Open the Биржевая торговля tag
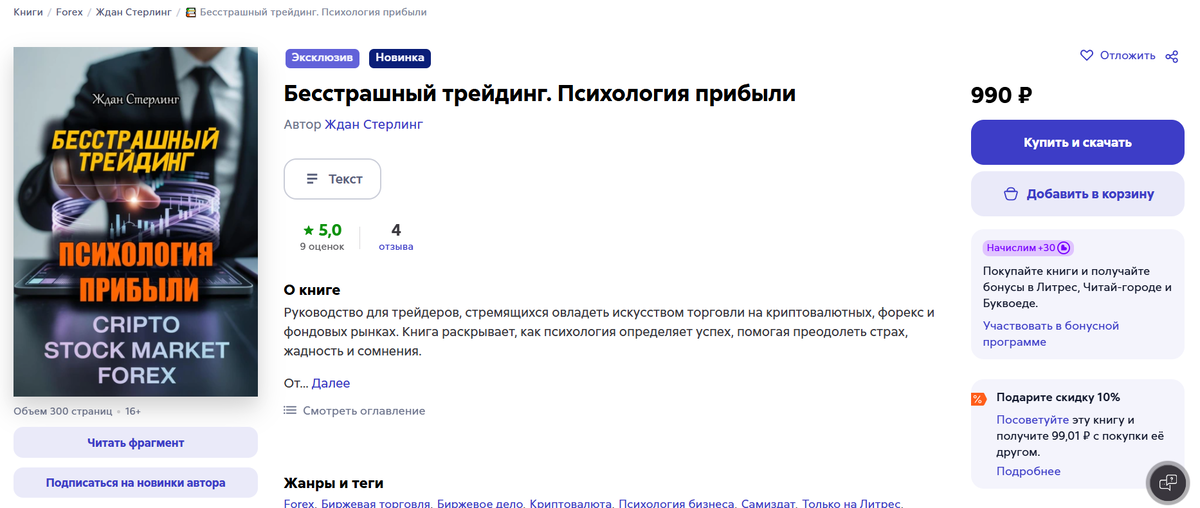The height and width of the screenshot is (508, 1200). 376,504
